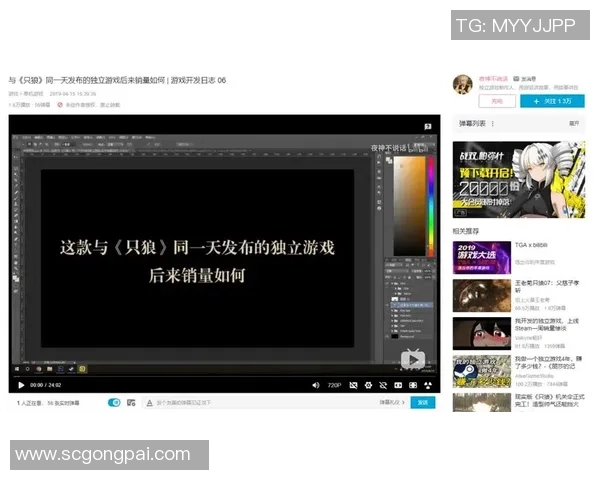Click the uploader's avatar picture
600x480 pixels.
463,84
